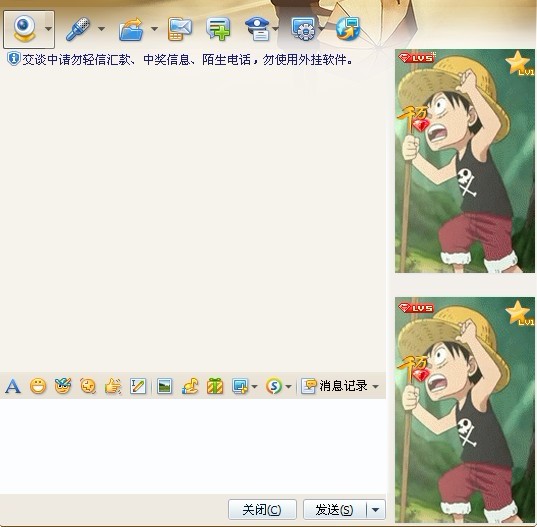Open the monitor-with-gear applications icon

303,29
